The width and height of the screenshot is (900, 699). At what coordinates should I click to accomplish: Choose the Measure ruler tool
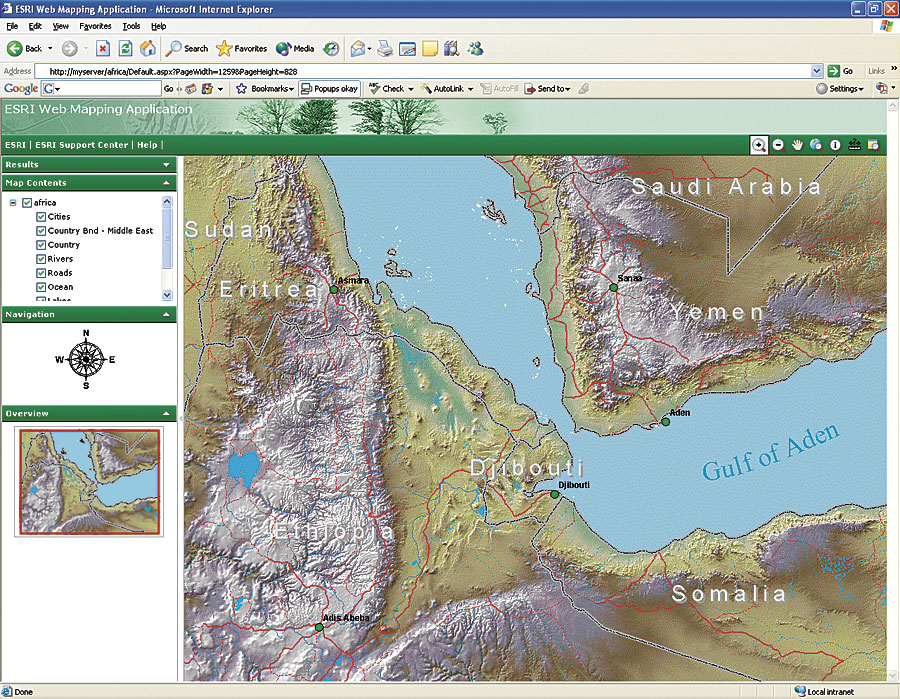(854, 145)
